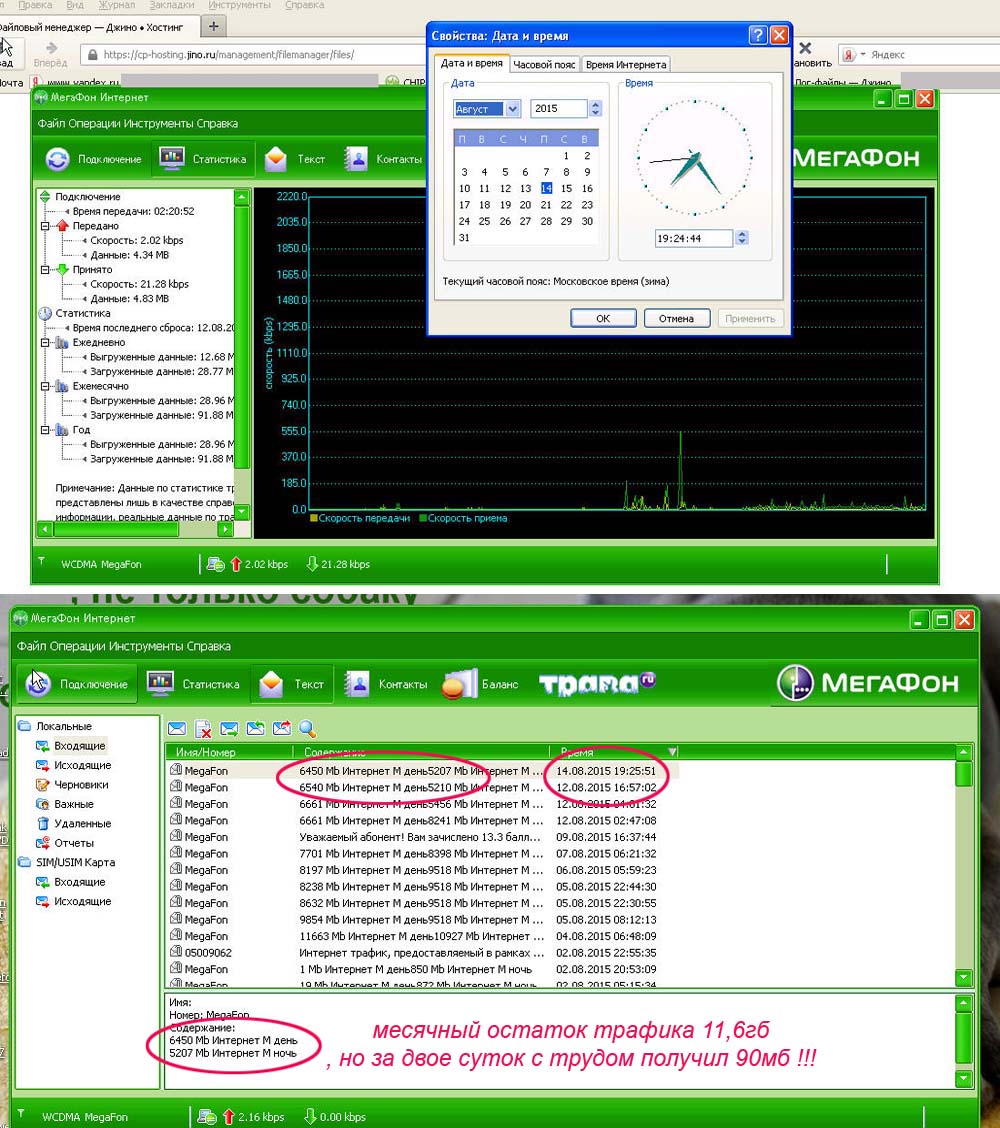
Task: Select the Дата и время tab
Action: pyautogui.click(x=471, y=63)
